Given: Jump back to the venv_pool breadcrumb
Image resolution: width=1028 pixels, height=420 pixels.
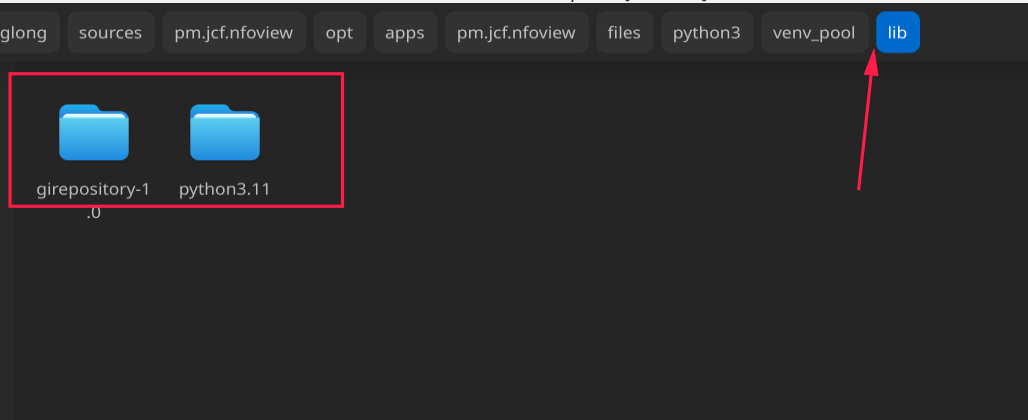Looking at the screenshot, I should coord(815,32).
